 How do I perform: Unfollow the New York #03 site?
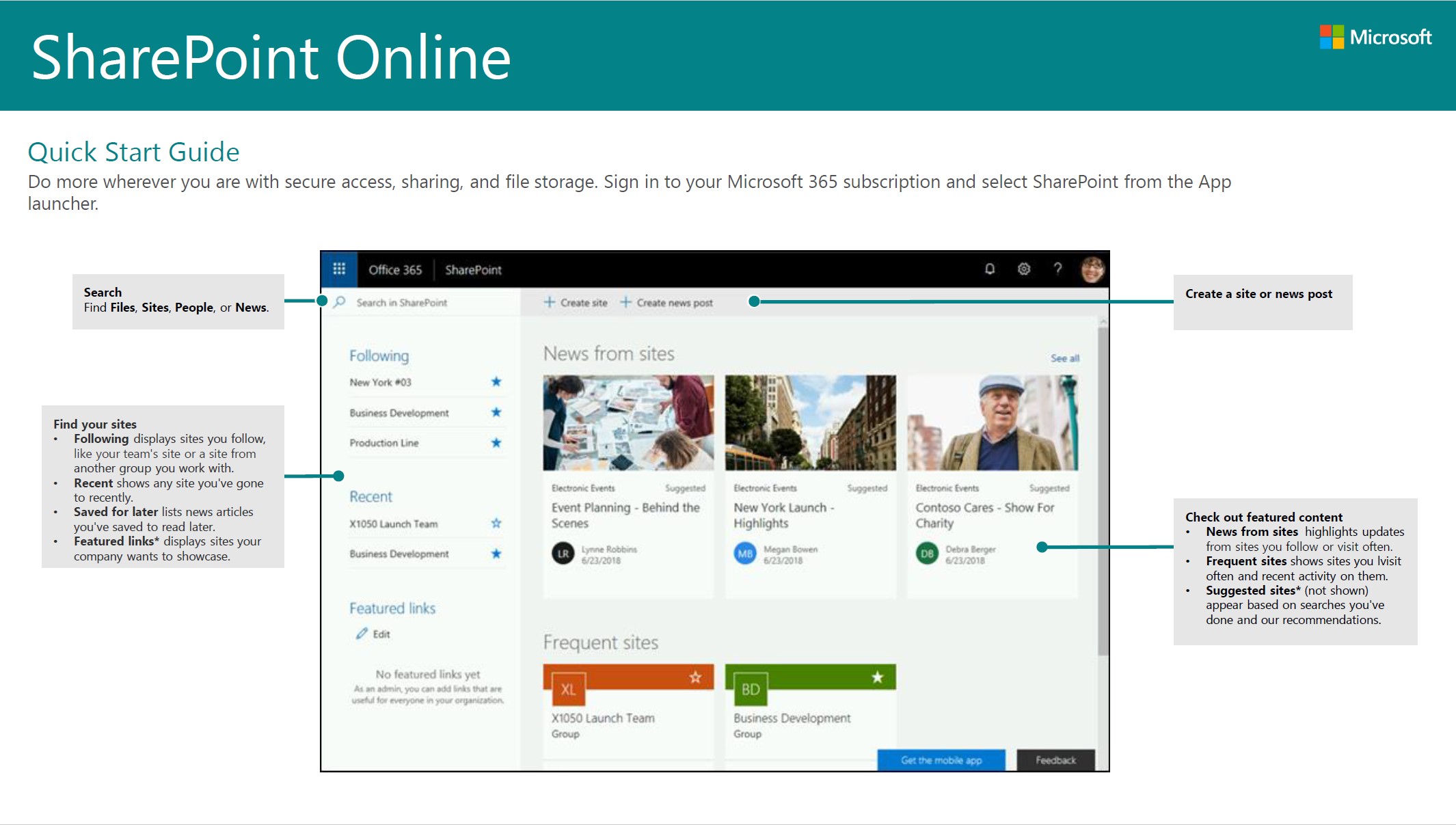tap(496, 382)
